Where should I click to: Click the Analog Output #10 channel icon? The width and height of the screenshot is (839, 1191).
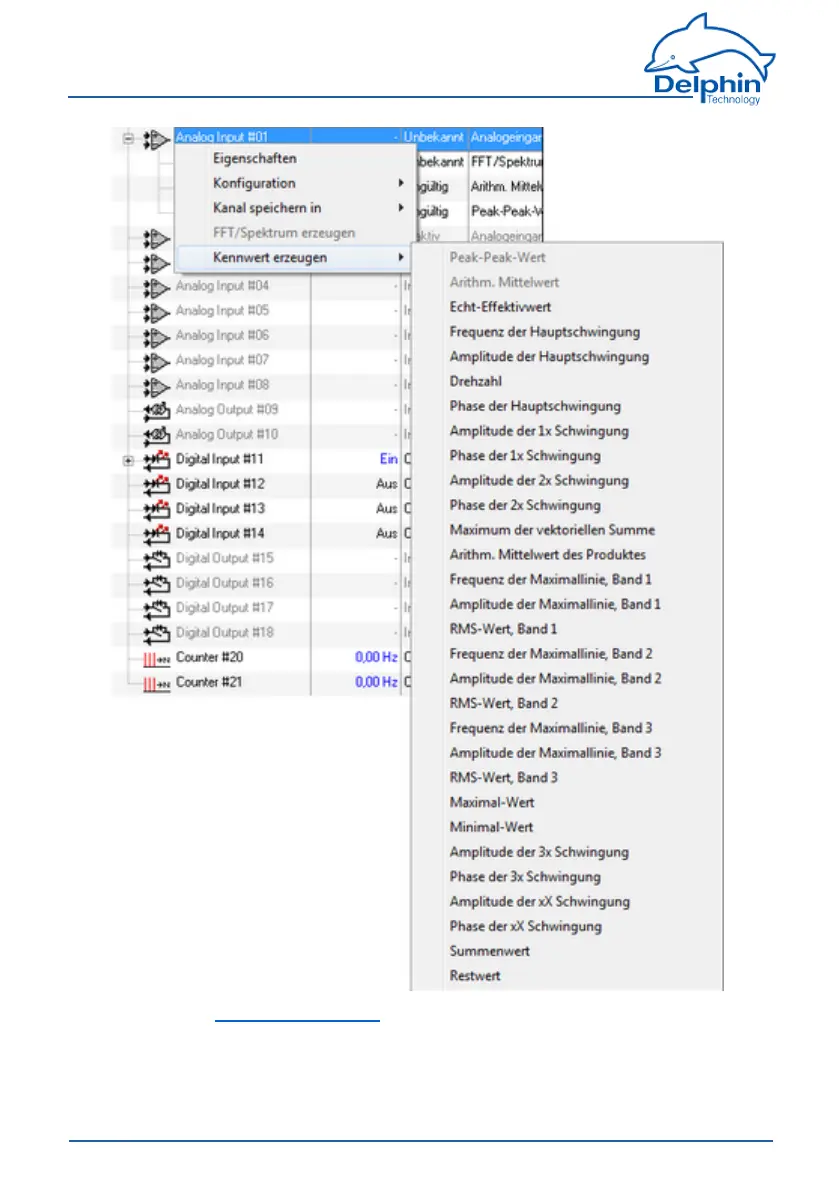[x=156, y=436]
